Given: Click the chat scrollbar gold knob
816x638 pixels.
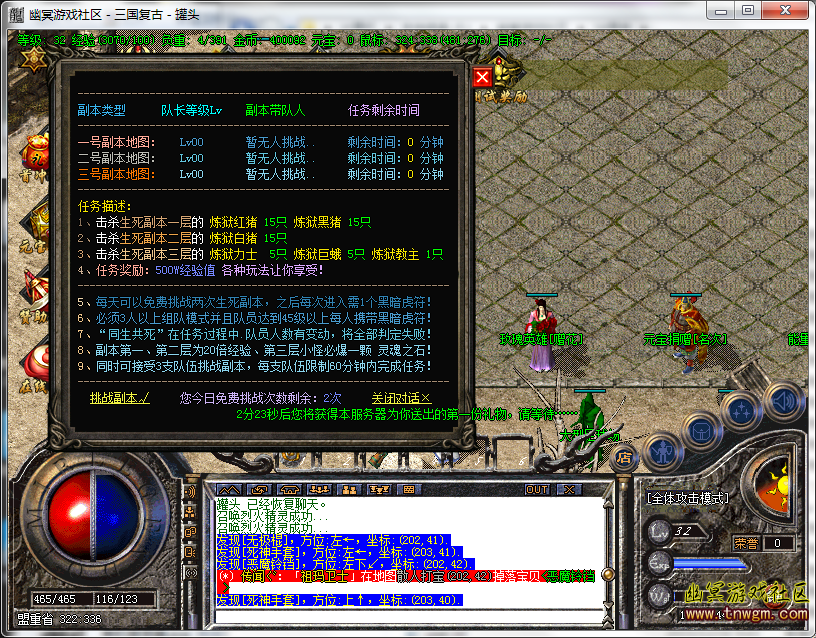Looking at the screenshot, I should click(607, 575).
